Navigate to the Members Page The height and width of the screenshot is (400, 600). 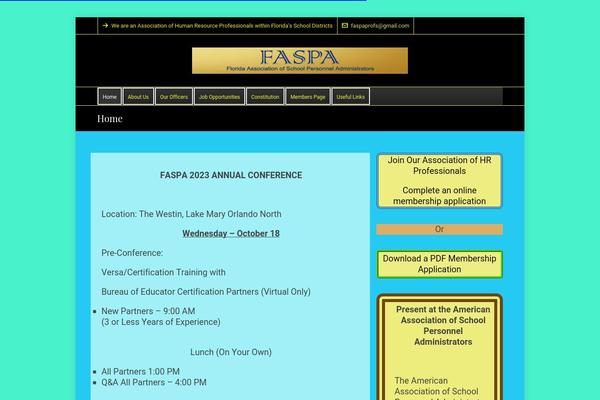click(x=308, y=97)
